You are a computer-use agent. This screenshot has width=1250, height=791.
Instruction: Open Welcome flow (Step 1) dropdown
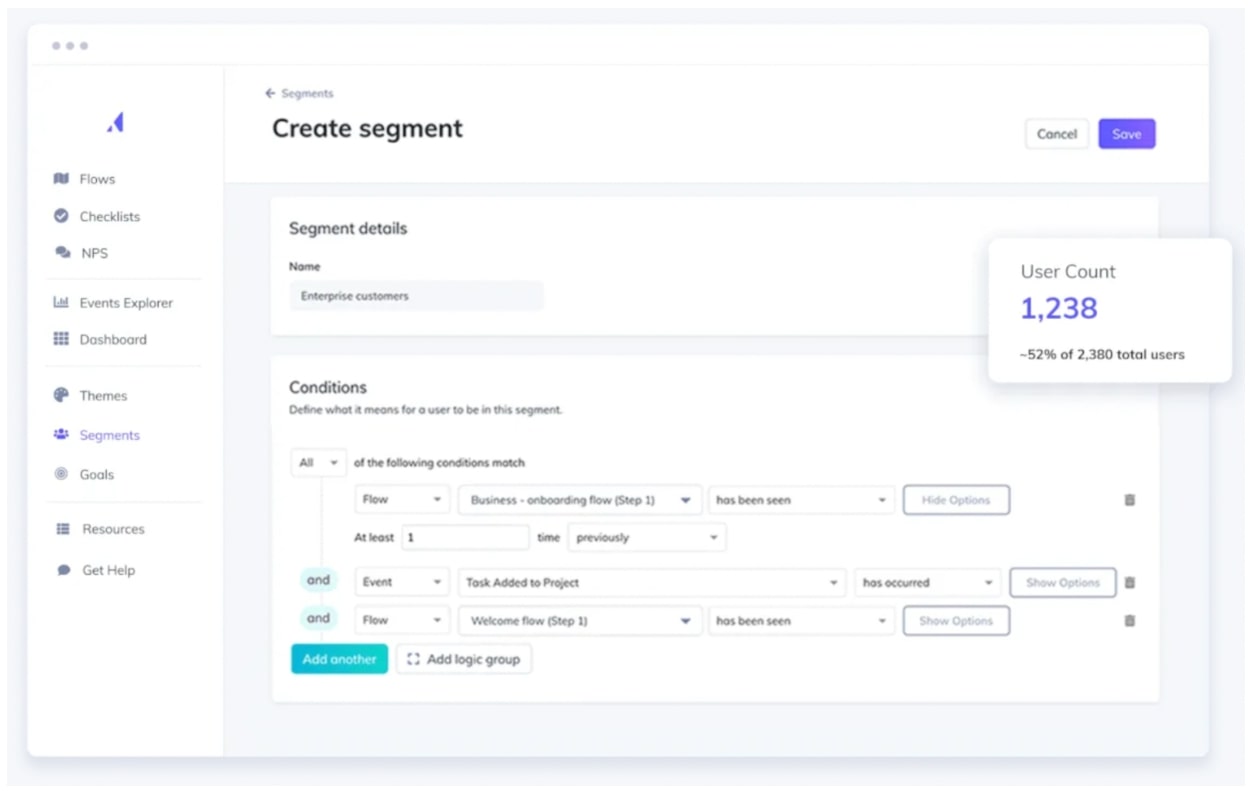point(579,621)
